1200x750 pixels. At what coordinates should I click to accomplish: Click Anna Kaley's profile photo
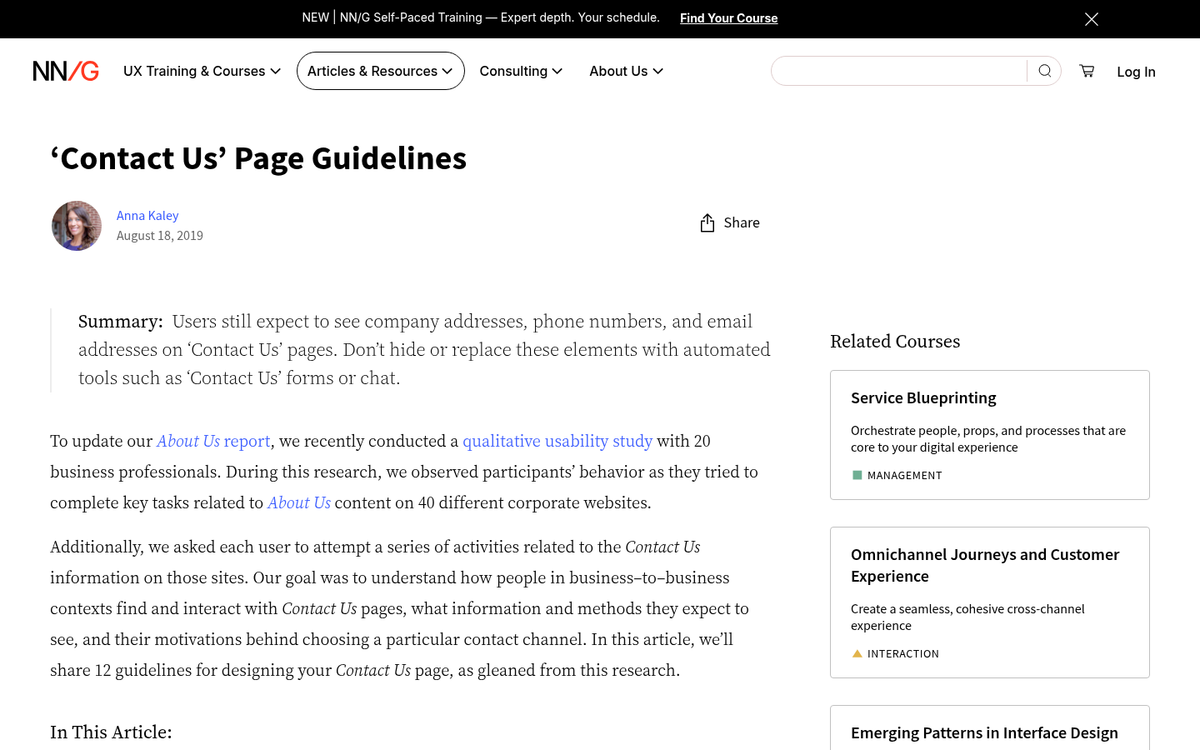coord(76,225)
